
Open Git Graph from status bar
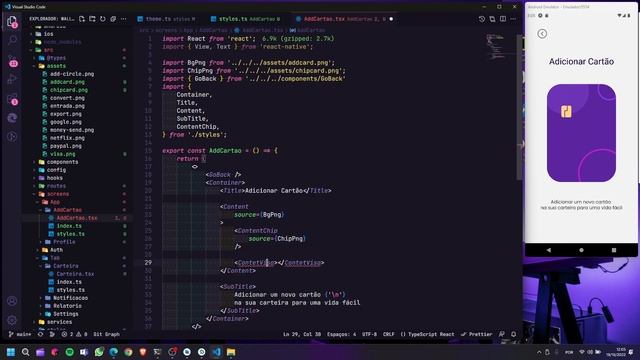tap(106, 334)
